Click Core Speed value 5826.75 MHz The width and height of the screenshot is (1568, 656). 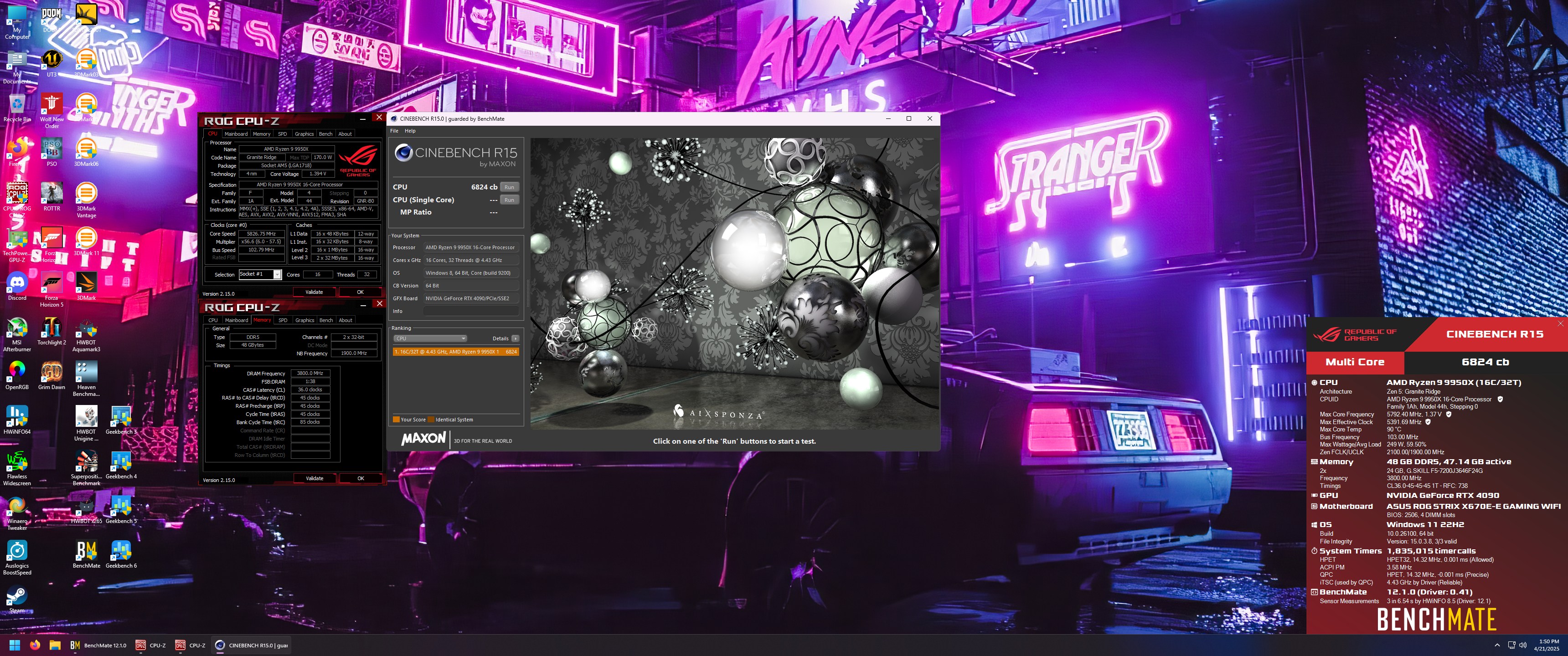261,234
